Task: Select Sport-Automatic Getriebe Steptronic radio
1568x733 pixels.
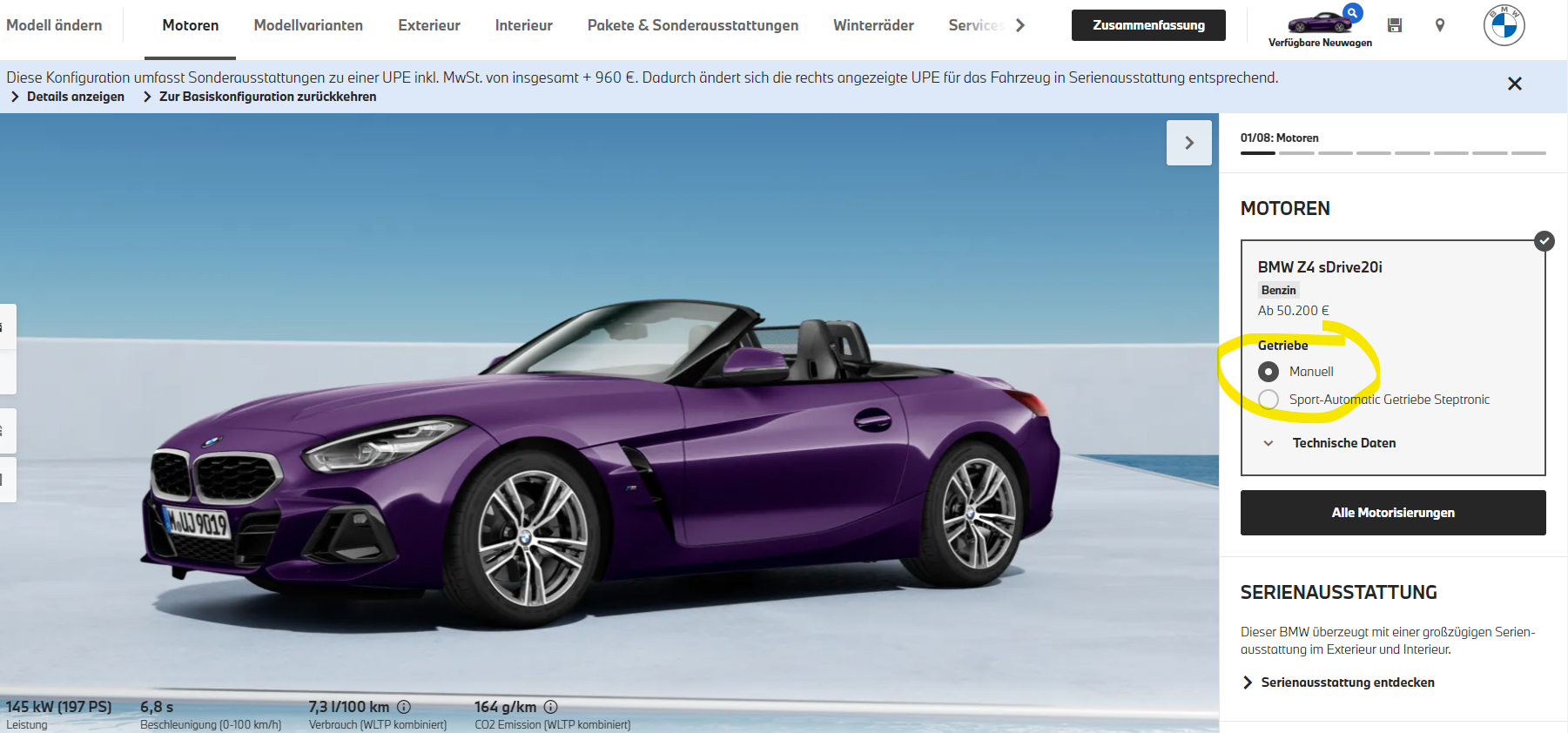Action: pyautogui.click(x=1269, y=400)
